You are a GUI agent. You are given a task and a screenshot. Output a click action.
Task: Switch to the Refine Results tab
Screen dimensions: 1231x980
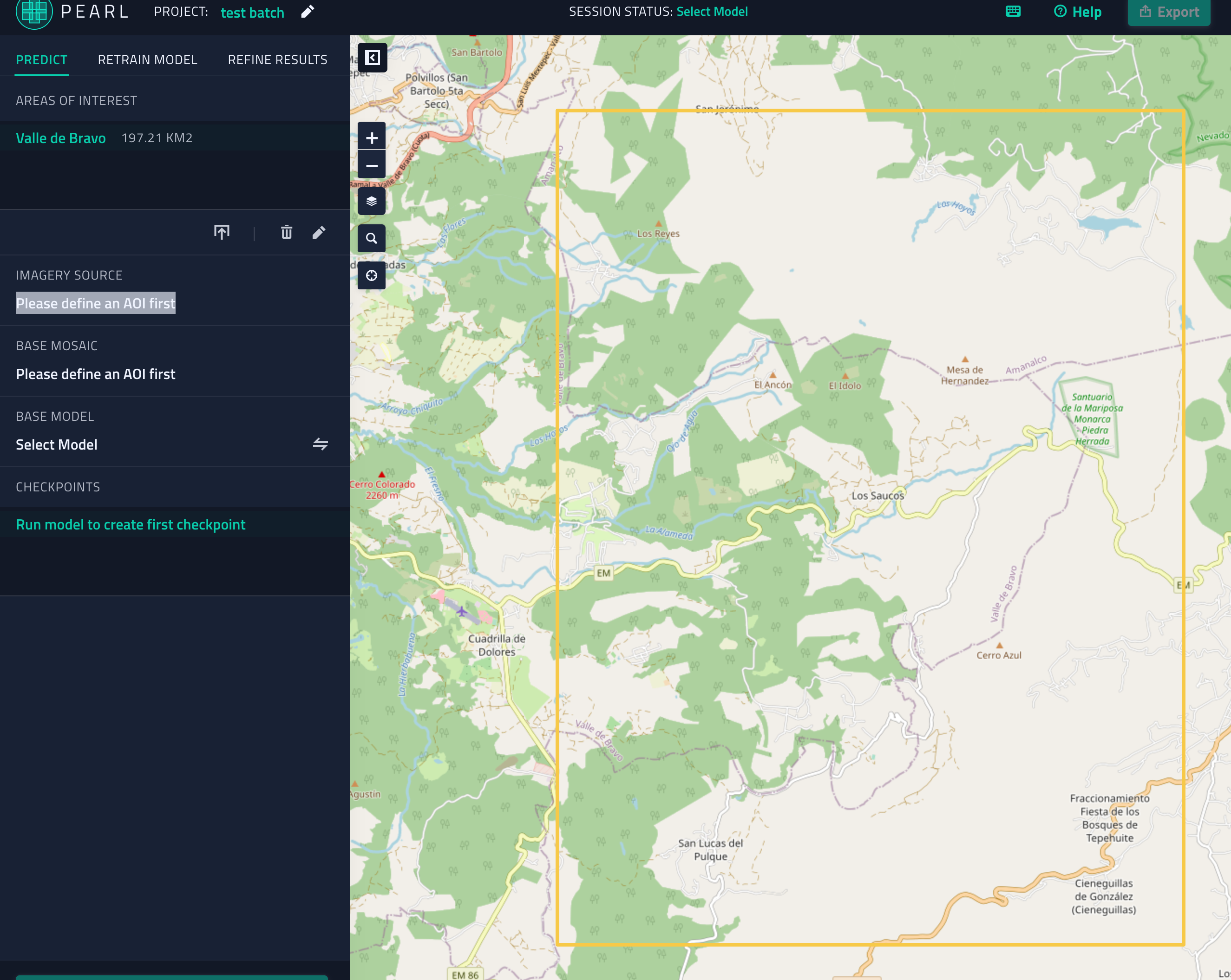[277, 60]
